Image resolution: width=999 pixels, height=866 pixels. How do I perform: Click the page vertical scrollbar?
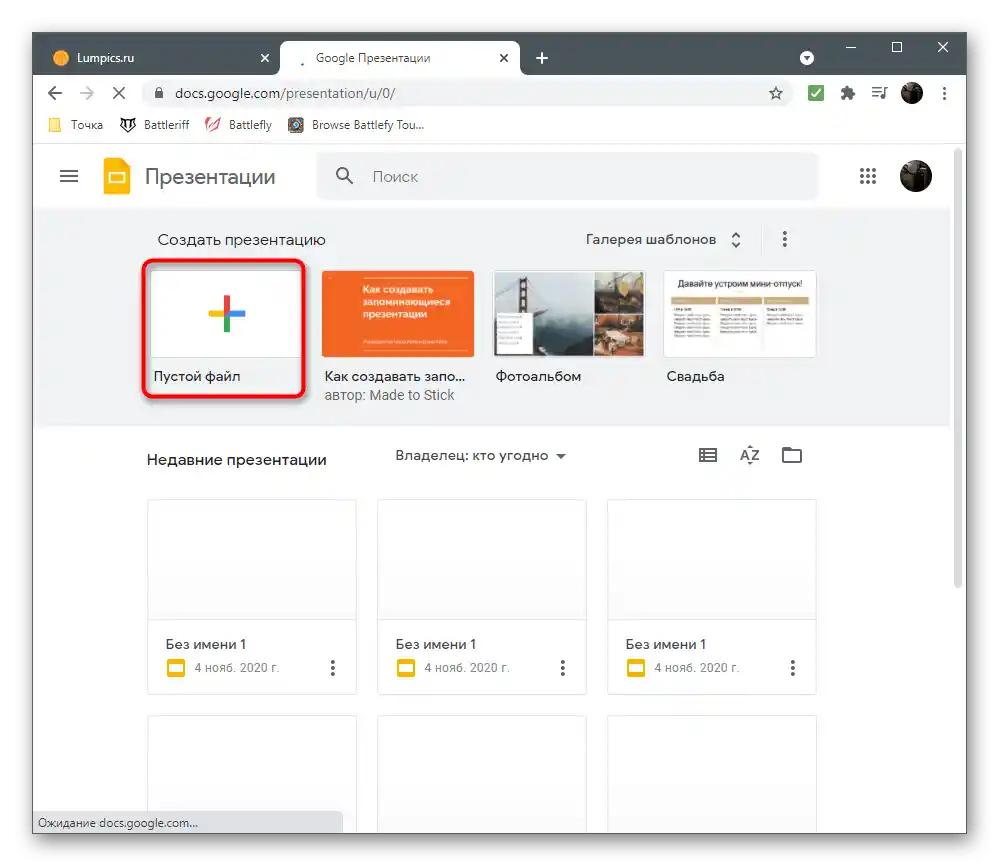pyautogui.click(x=957, y=368)
